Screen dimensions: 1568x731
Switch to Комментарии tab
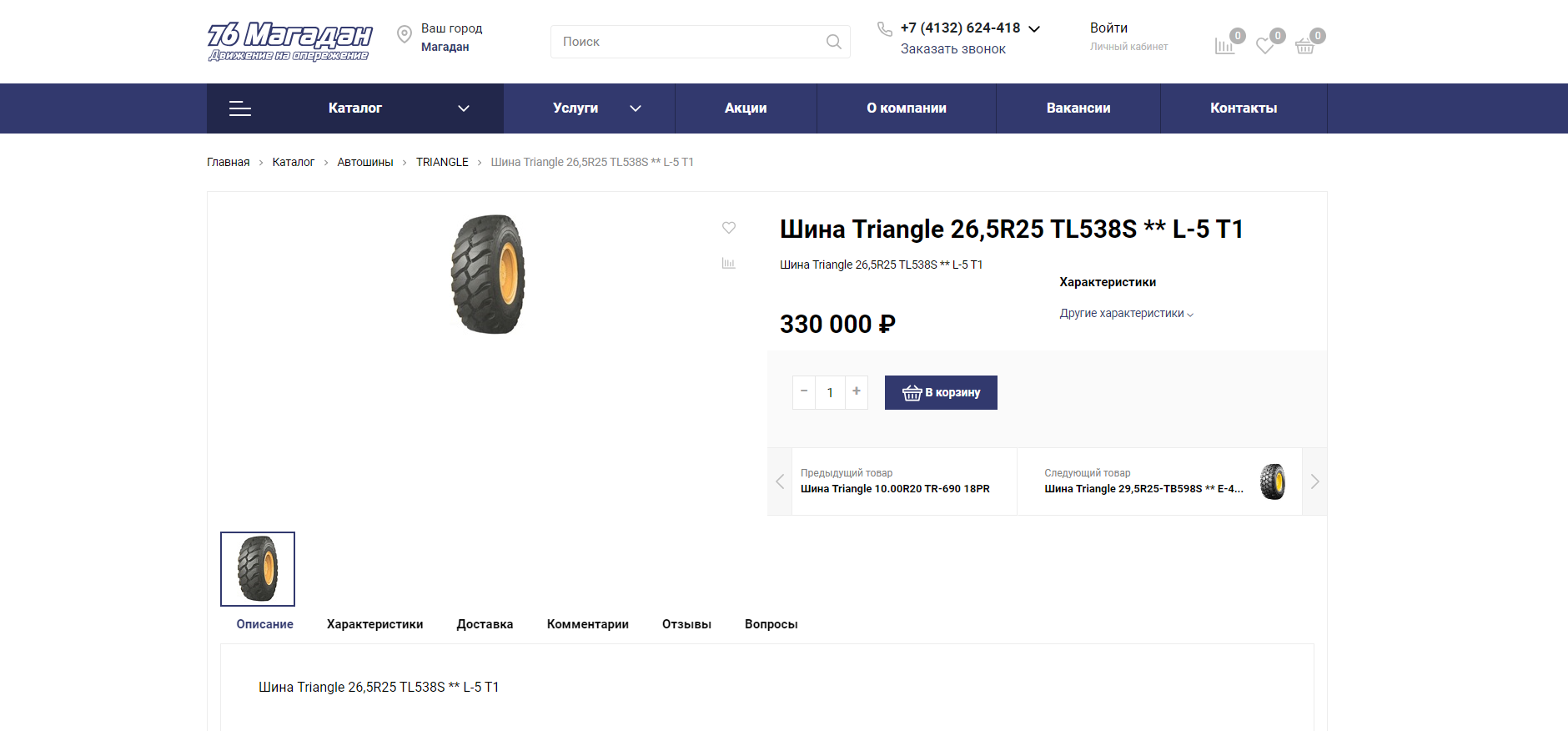(x=588, y=624)
